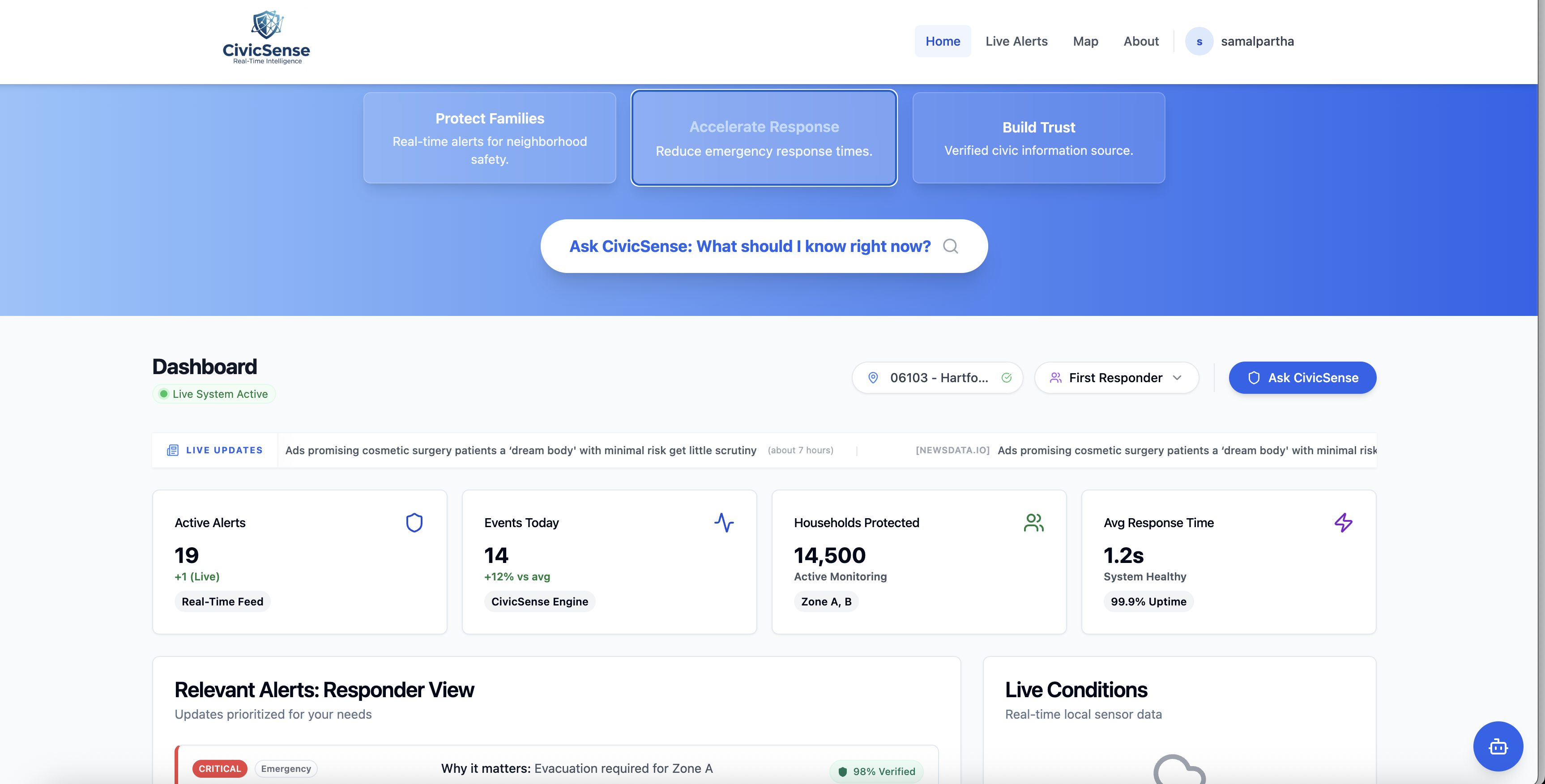Click the CivicSense shield logo
The image size is (1545, 784).
[x=266, y=25]
